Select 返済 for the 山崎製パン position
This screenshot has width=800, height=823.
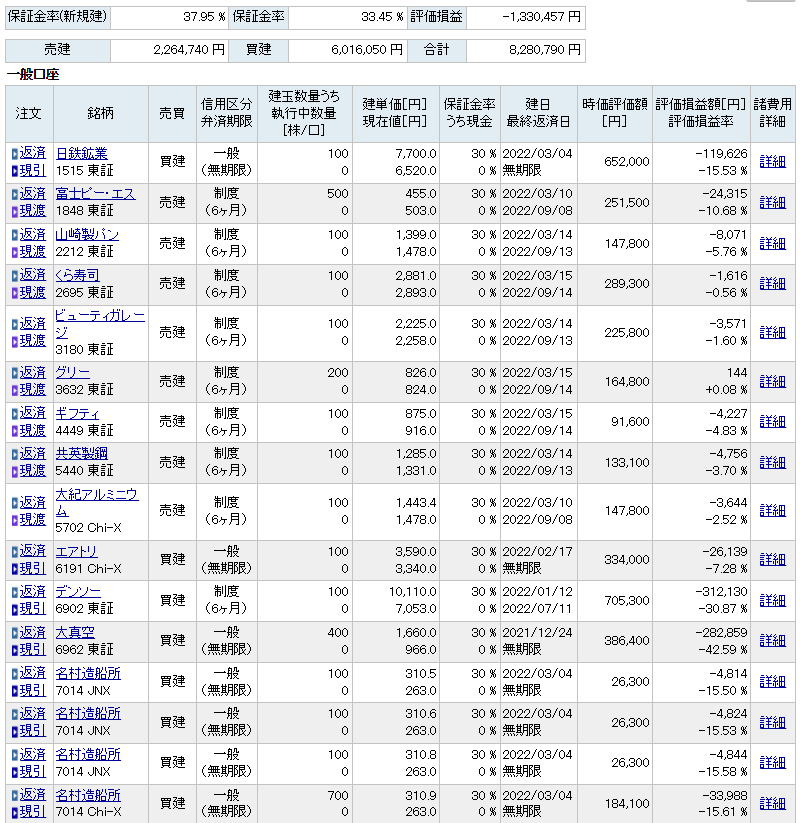33,234
